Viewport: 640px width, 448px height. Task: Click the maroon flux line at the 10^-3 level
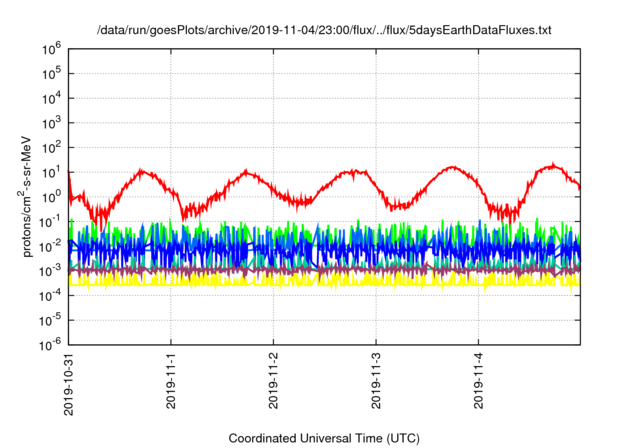[x=324, y=270]
